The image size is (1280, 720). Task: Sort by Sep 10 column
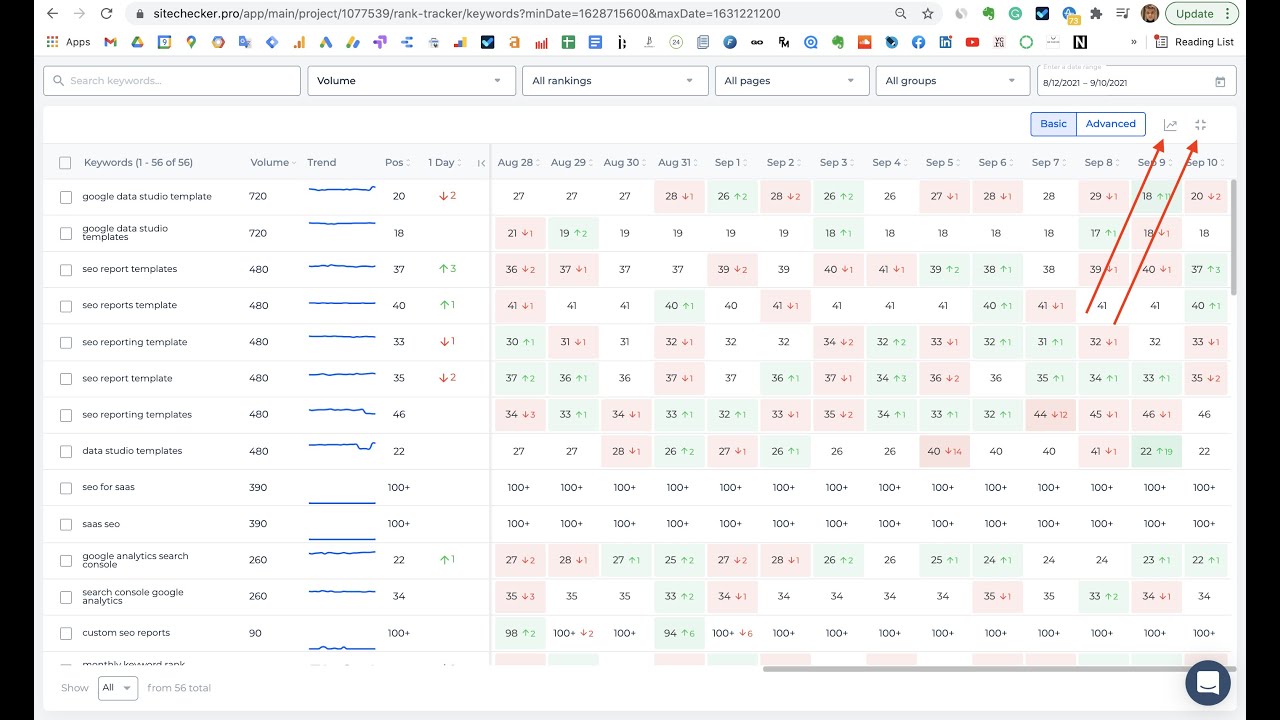pos(1205,163)
